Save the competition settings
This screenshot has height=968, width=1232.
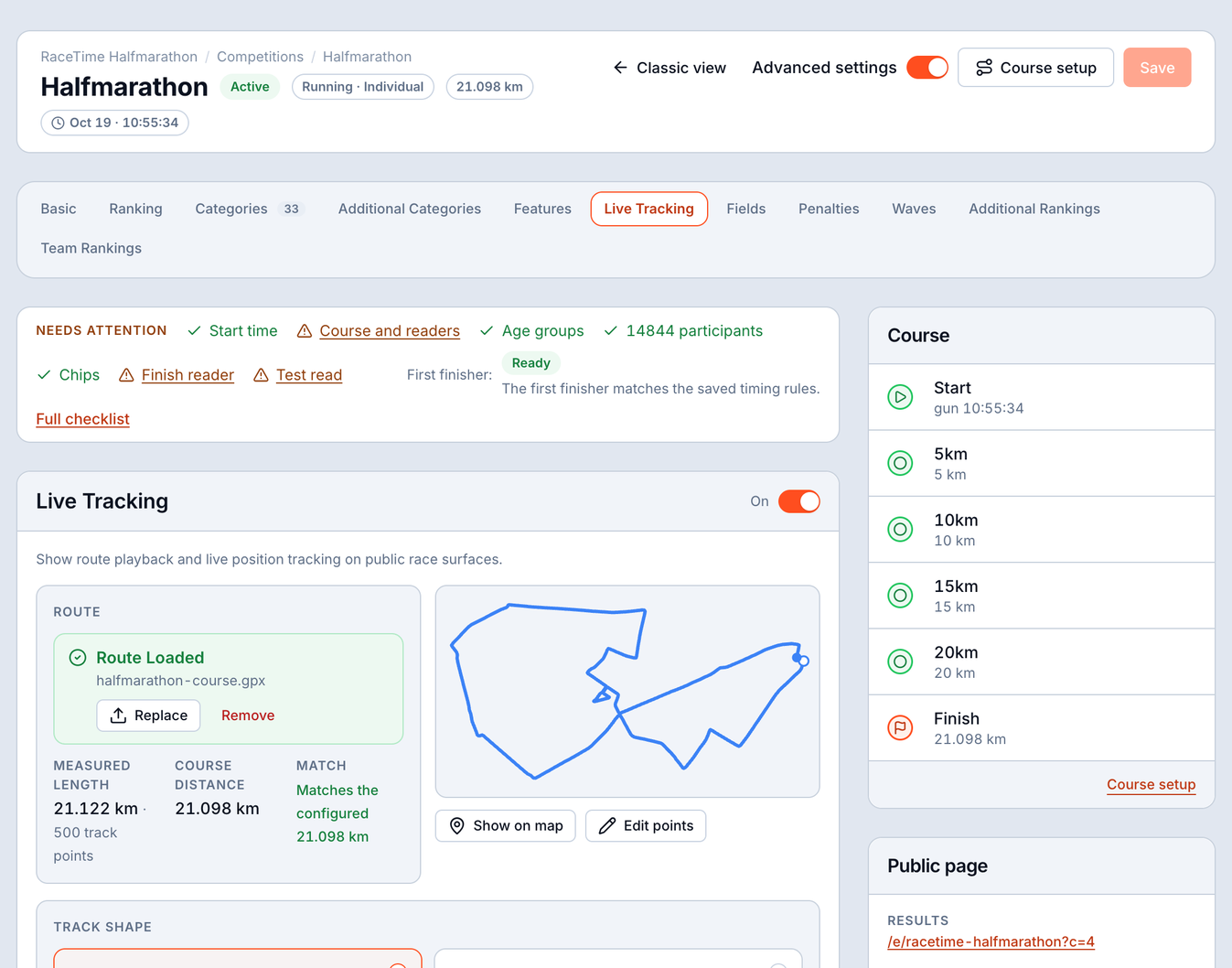pyautogui.click(x=1157, y=68)
